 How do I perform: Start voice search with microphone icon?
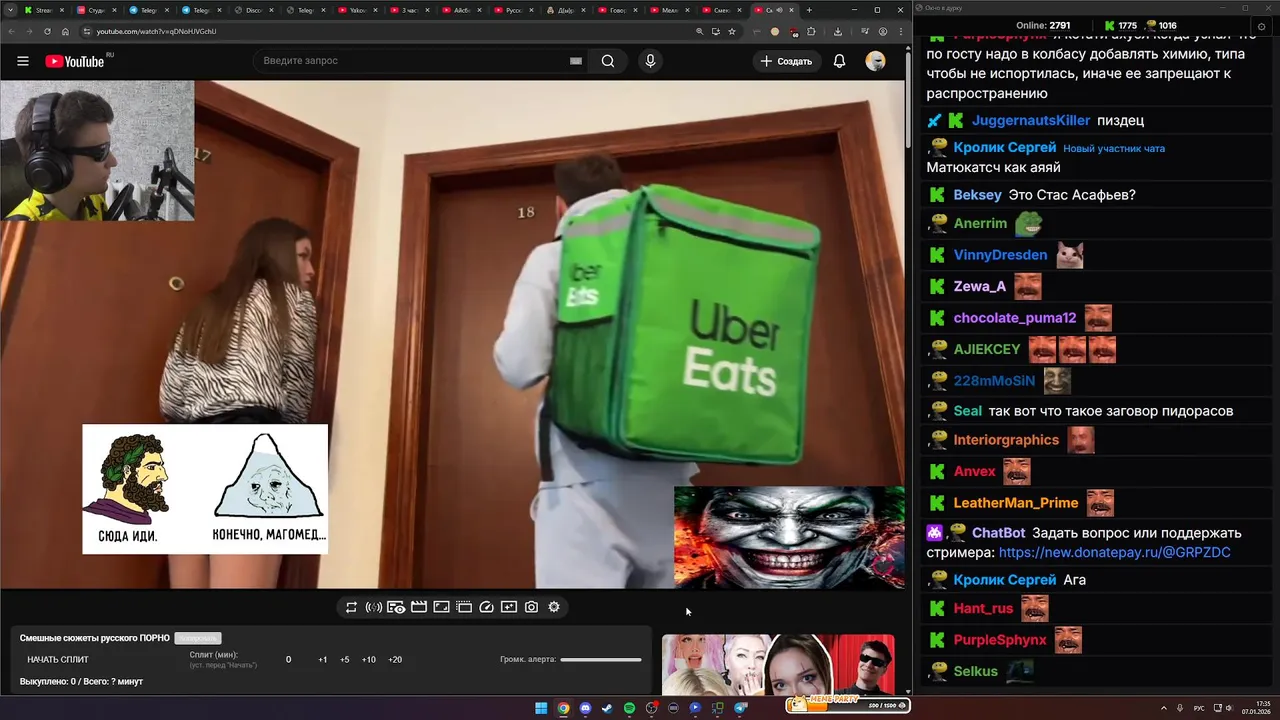point(650,61)
